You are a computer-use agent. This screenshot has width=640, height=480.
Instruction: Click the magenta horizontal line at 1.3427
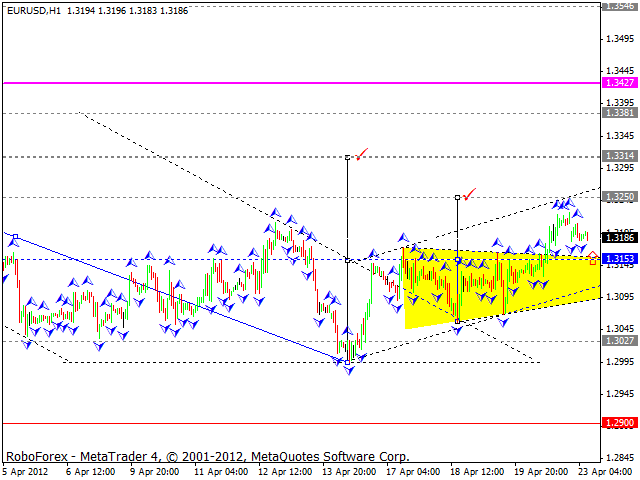coord(301,83)
